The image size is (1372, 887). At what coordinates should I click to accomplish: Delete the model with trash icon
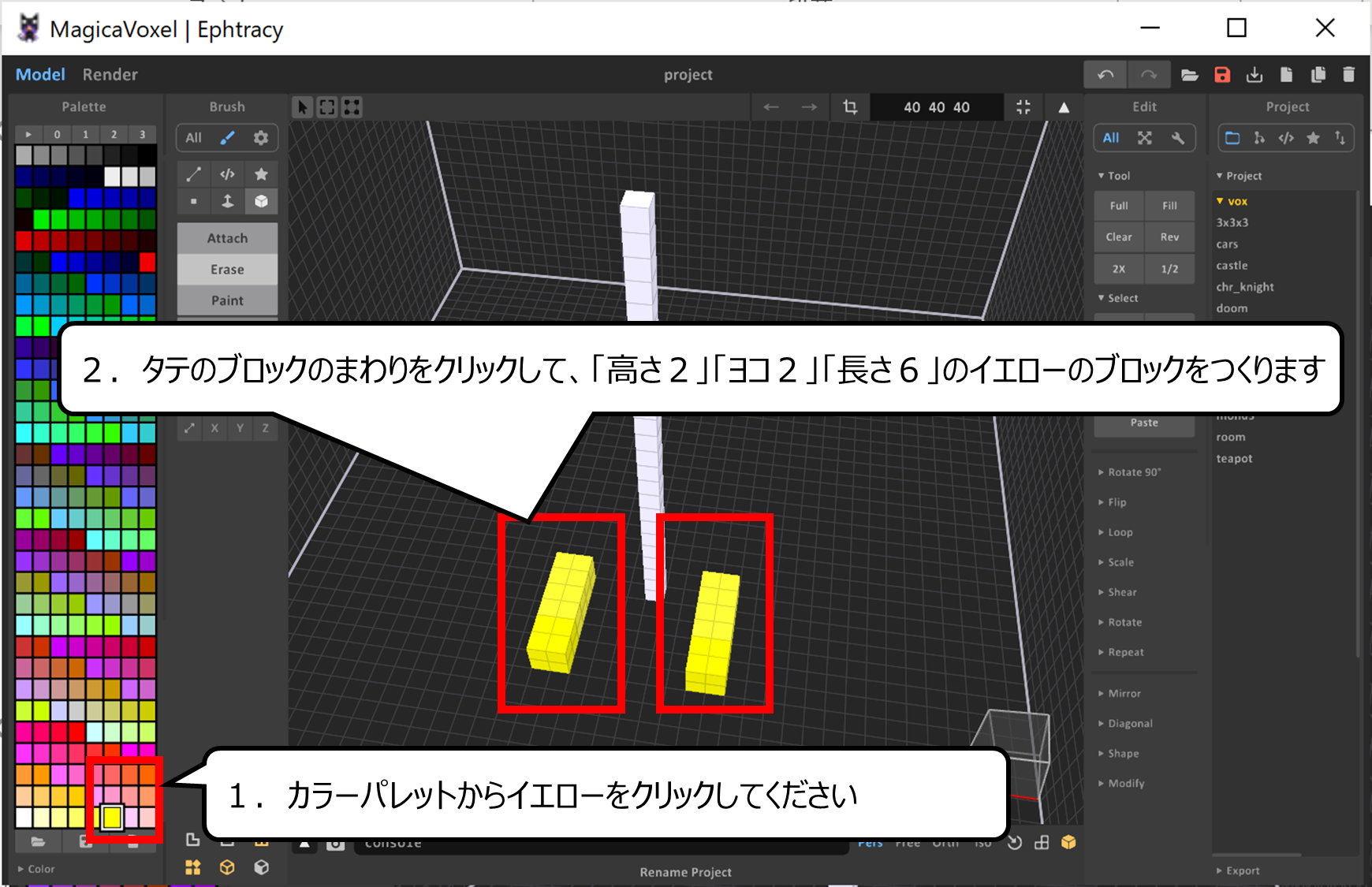(x=1349, y=75)
